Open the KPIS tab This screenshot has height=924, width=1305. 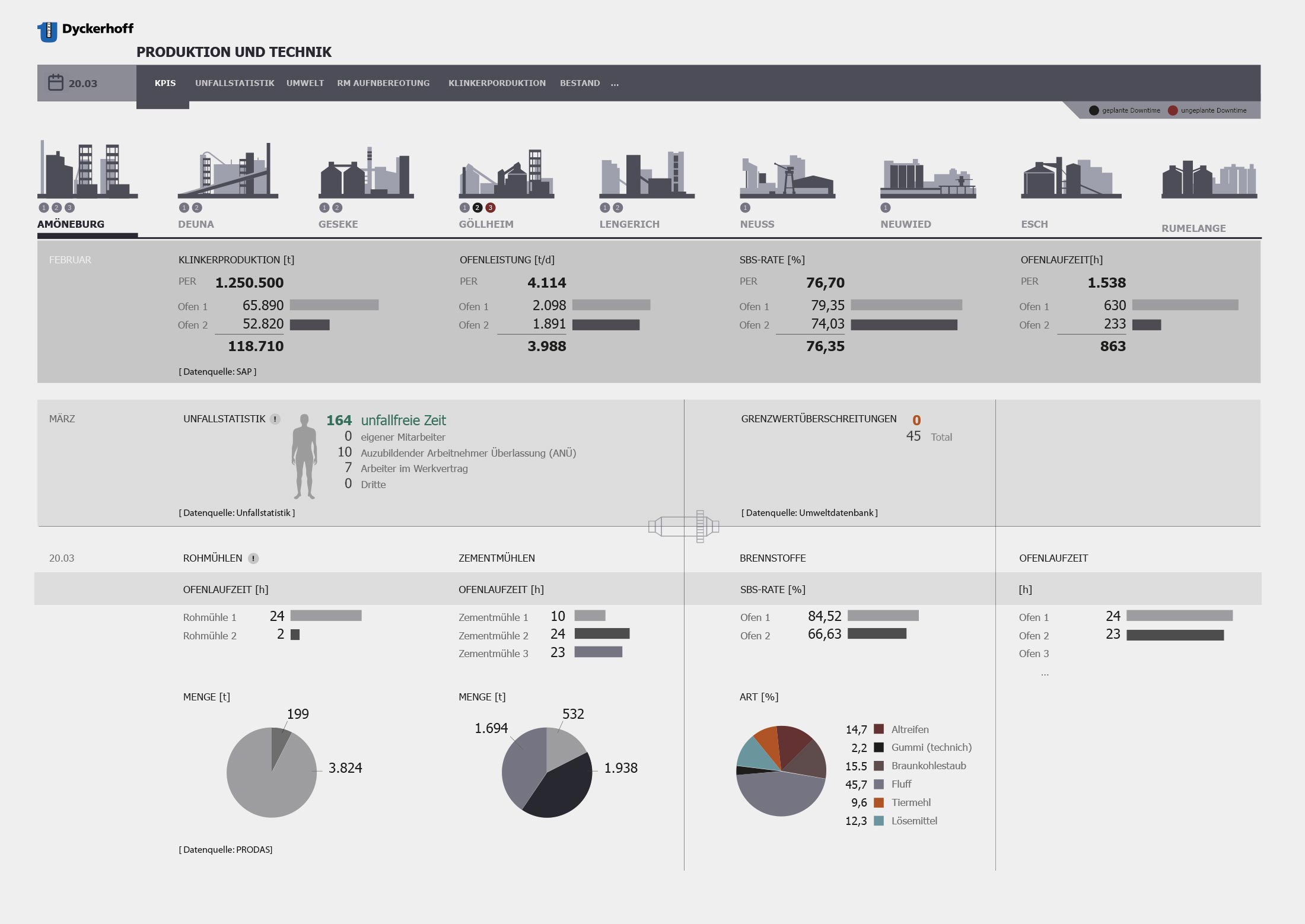(165, 83)
